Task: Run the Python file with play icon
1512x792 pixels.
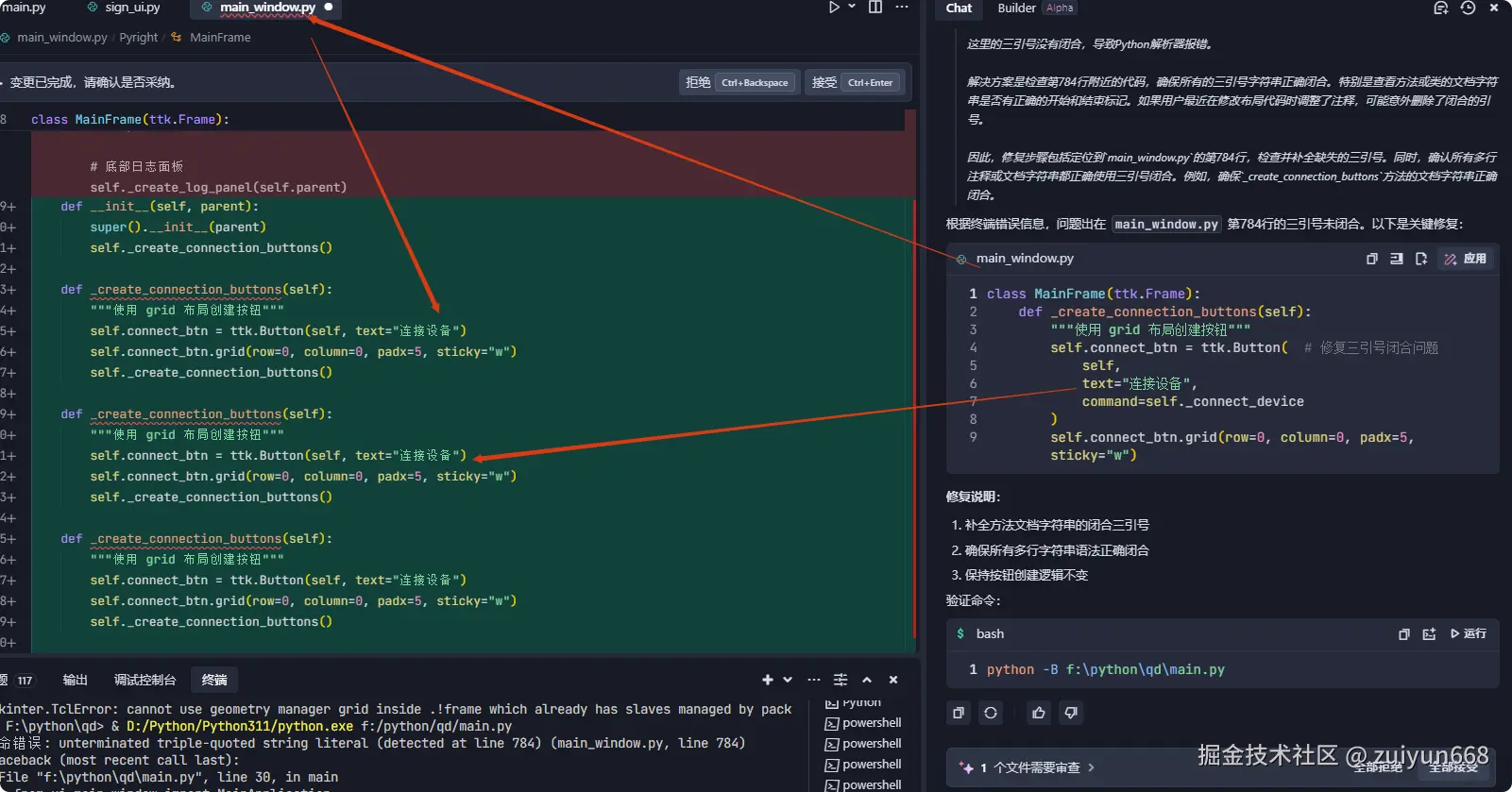Action: 834,8
